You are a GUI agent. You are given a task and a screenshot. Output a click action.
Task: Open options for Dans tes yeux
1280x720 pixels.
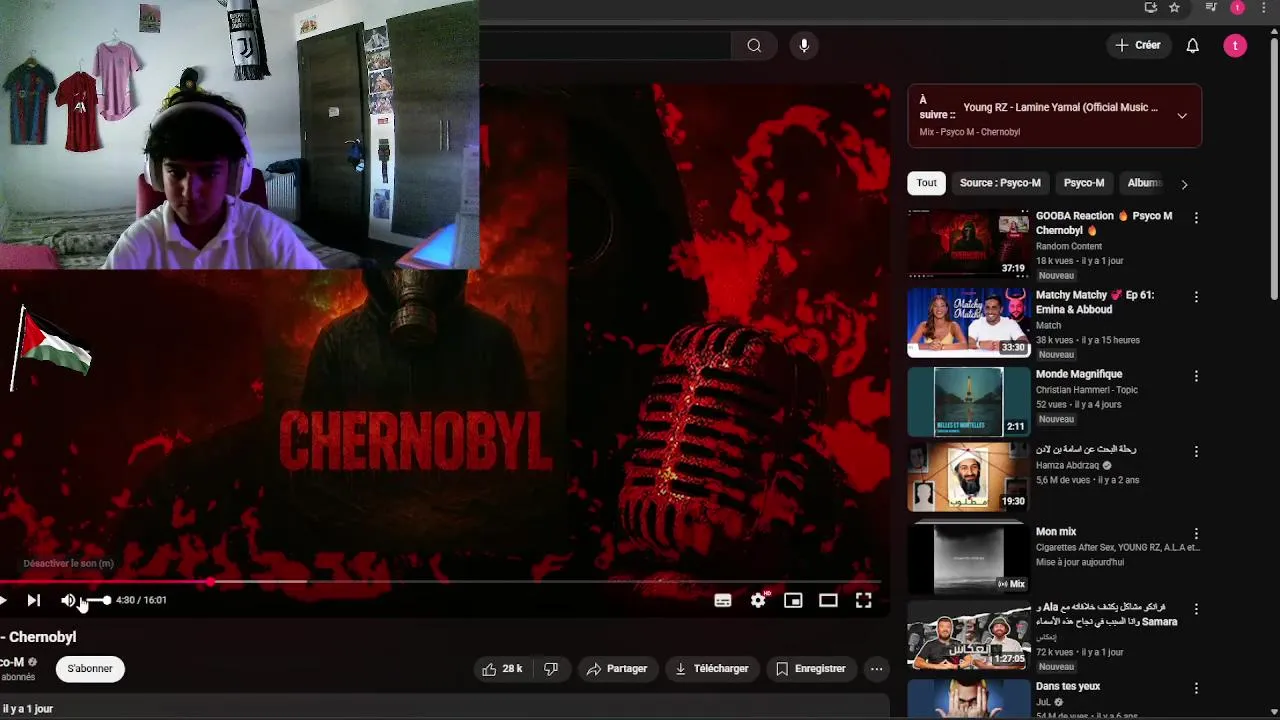click(1196, 688)
